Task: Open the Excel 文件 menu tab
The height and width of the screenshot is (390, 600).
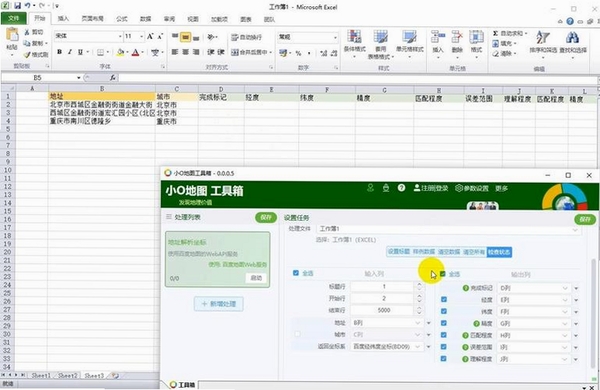Action: (x=13, y=18)
